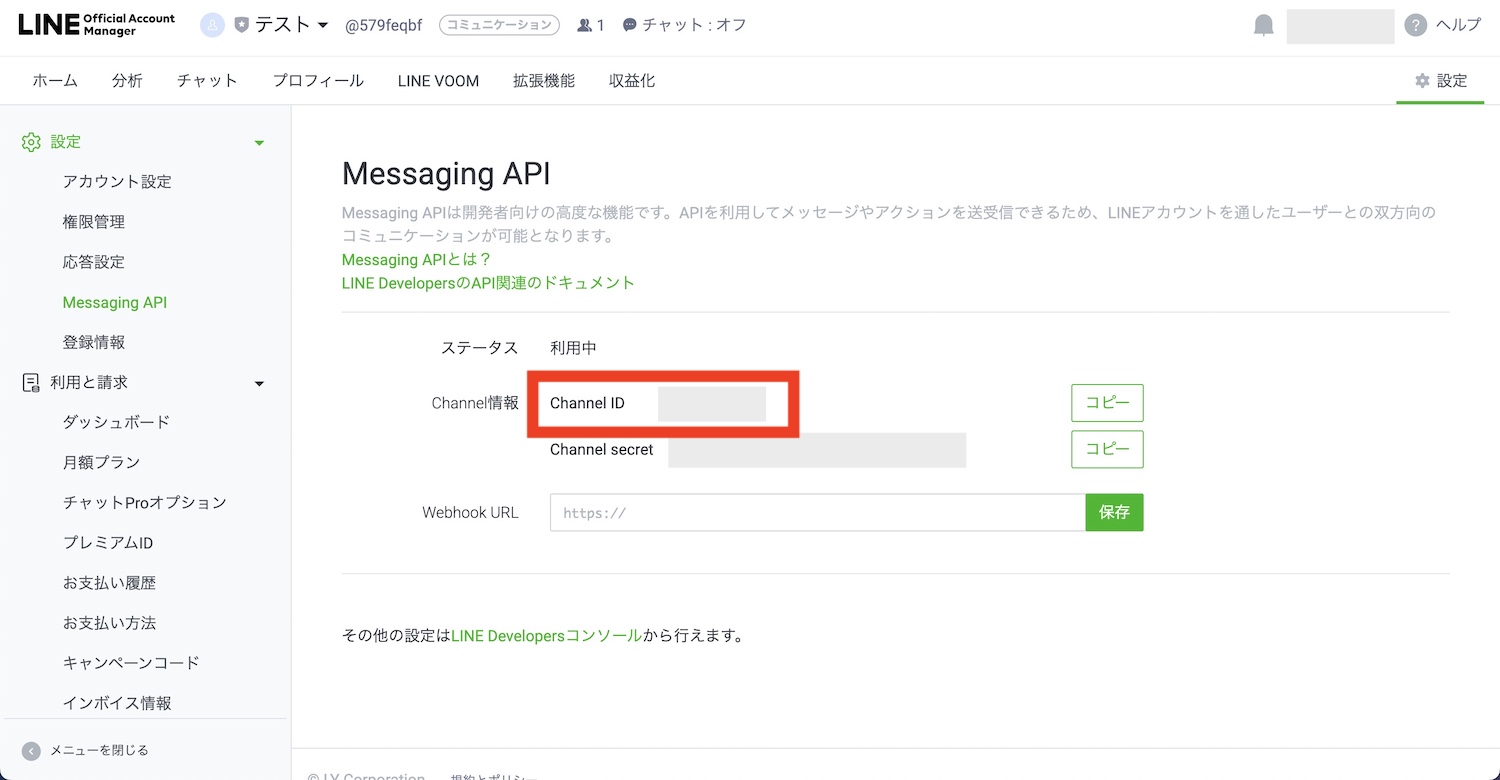Screen dimensions: 1500x780
Task: Copy the Channel ID with its コピー button
Action: (1107, 403)
